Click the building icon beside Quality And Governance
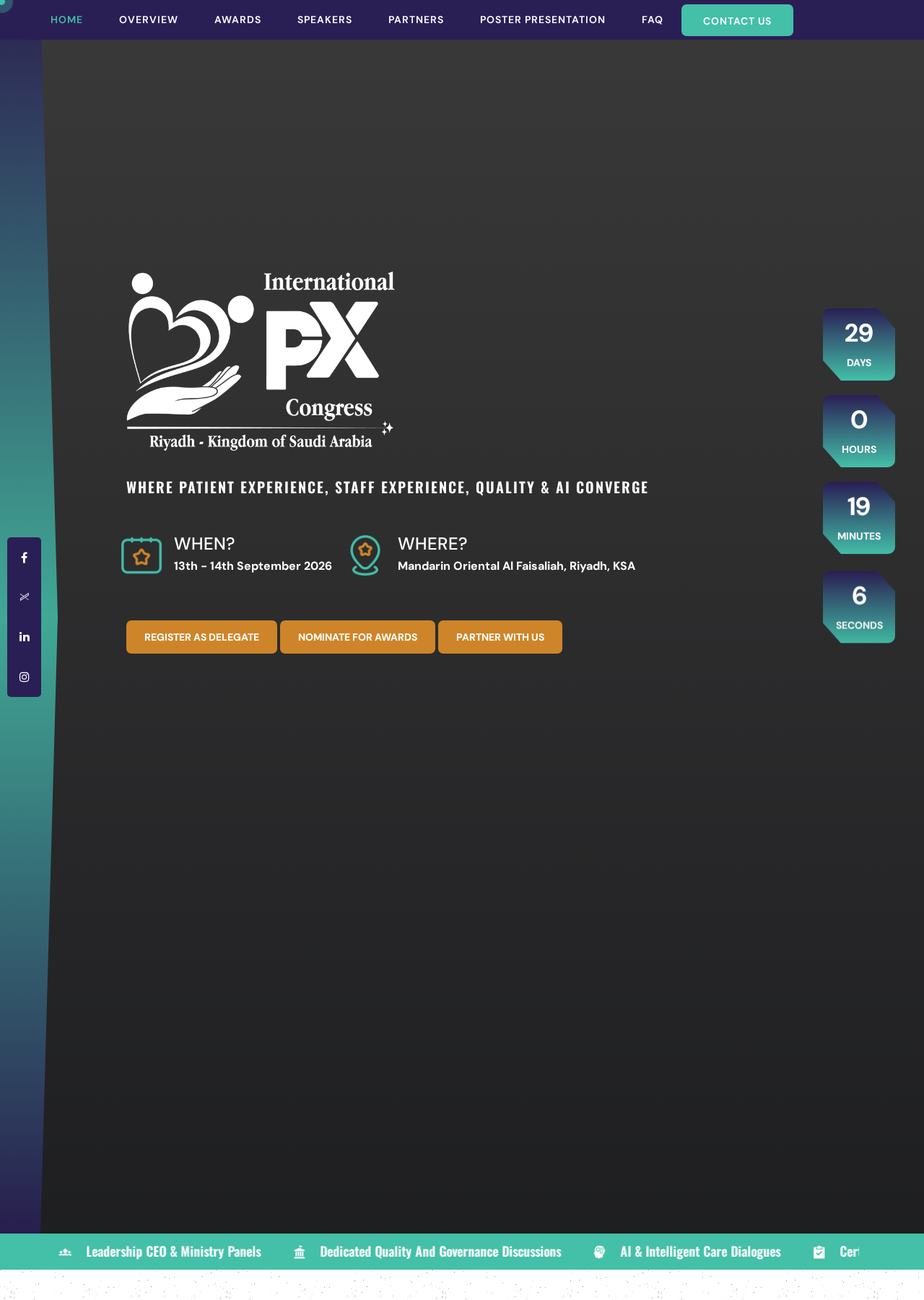The image size is (924, 1300). pyautogui.click(x=300, y=1252)
